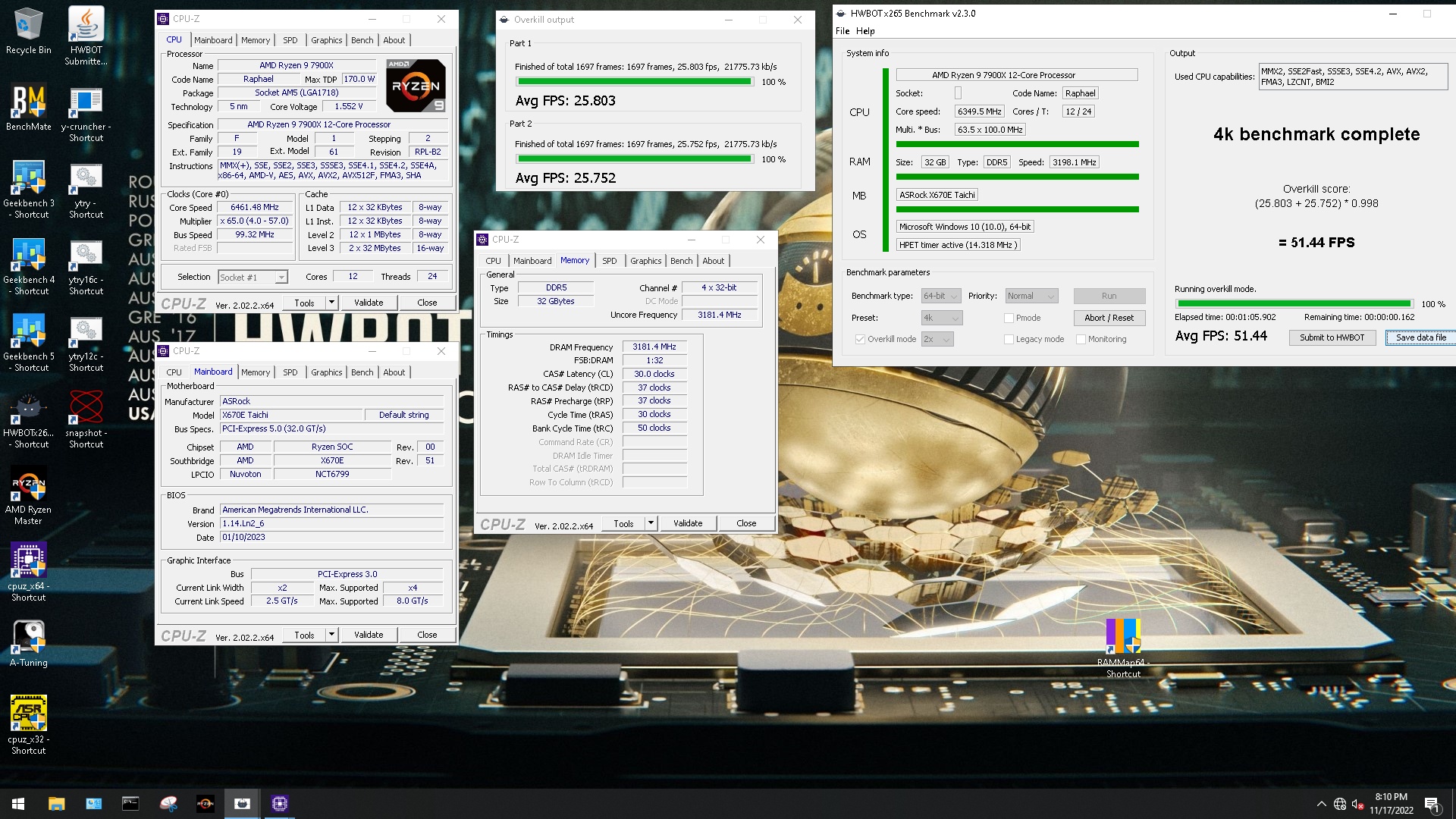Click muted volume tray icon
The height and width of the screenshot is (819, 1456).
(1358, 804)
